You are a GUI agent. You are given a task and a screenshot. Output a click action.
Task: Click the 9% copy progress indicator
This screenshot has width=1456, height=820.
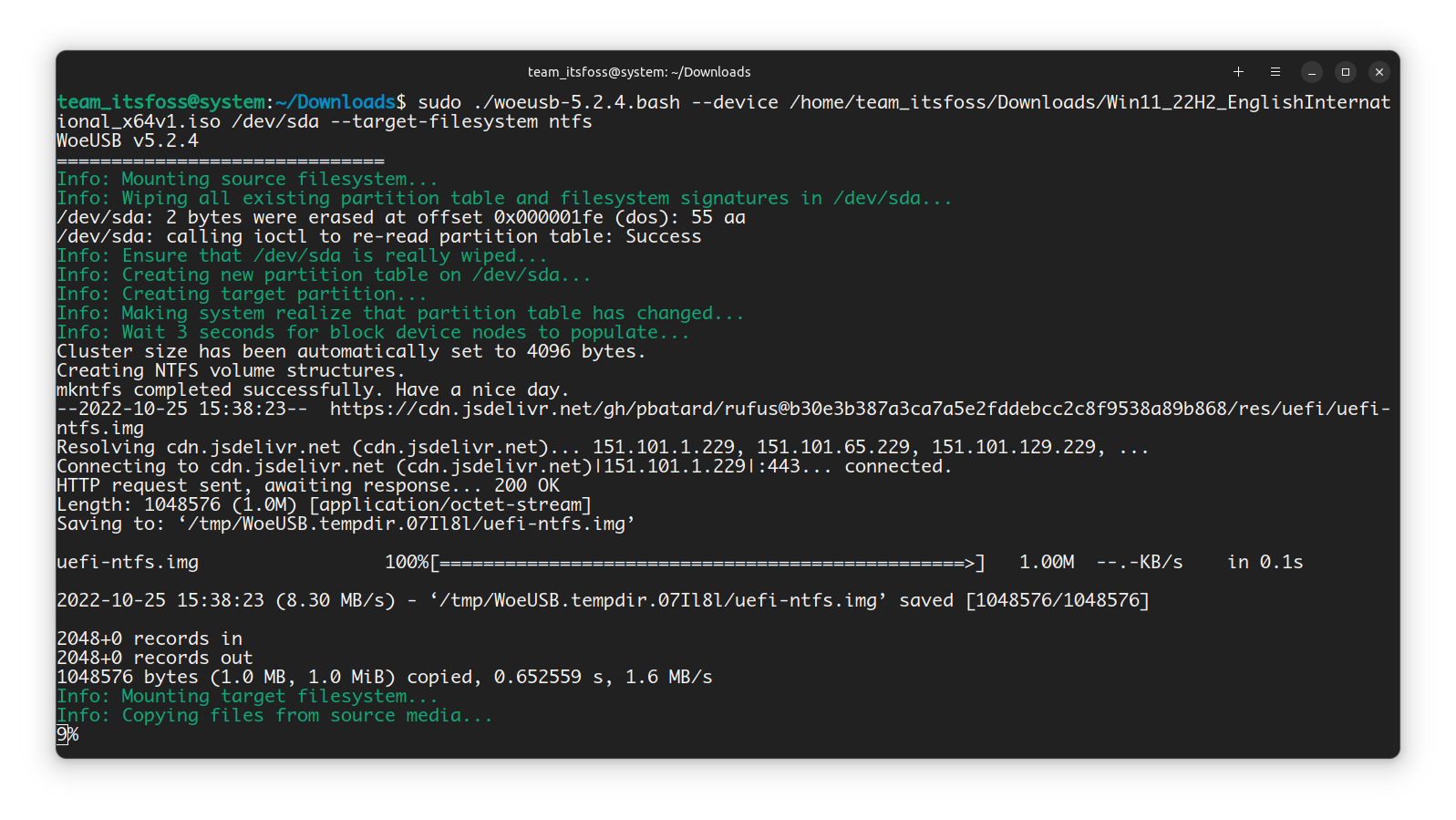pos(67,734)
